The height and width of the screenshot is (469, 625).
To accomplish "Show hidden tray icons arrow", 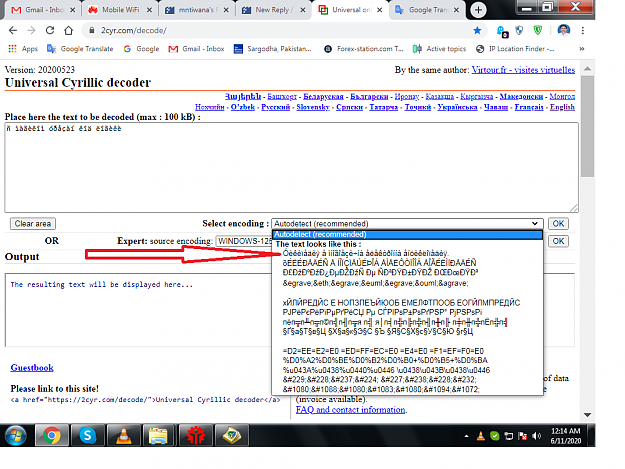I will [466, 436].
